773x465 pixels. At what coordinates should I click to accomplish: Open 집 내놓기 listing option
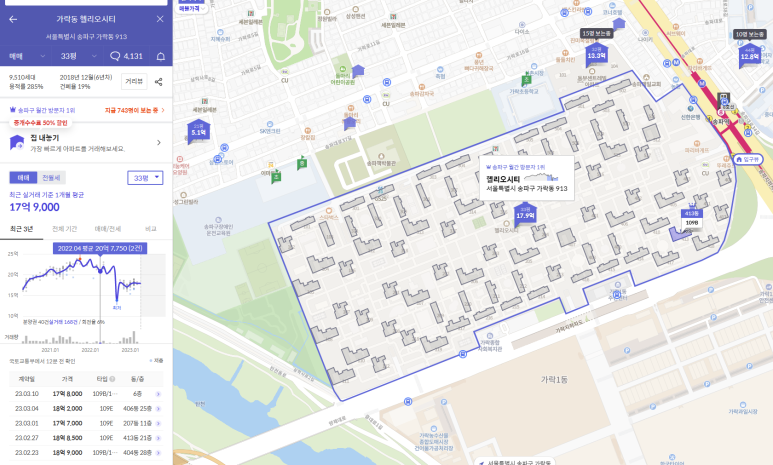pos(86,143)
